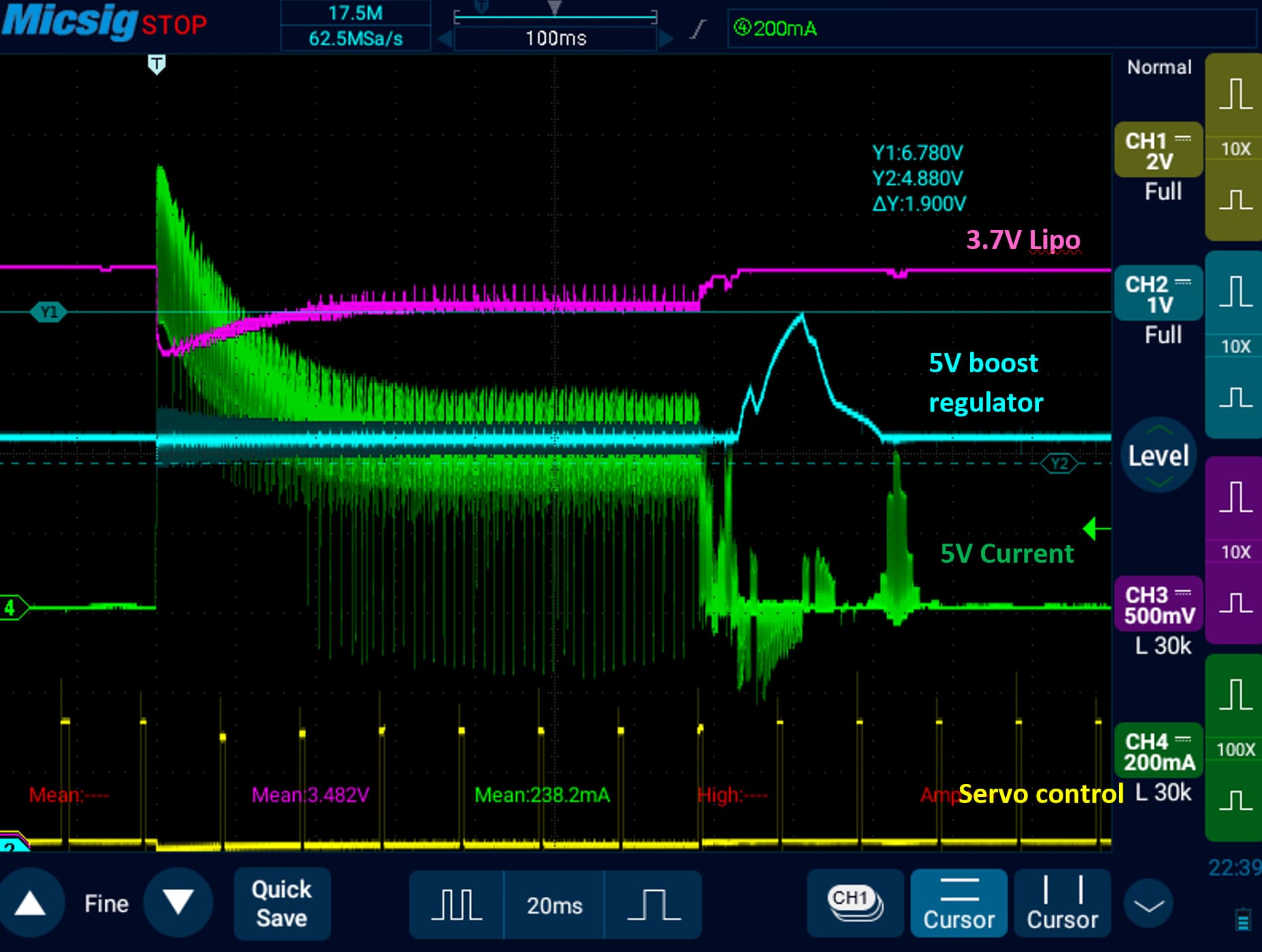
Task: Select the CH1 2V channel tab
Action: point(1159,150)
